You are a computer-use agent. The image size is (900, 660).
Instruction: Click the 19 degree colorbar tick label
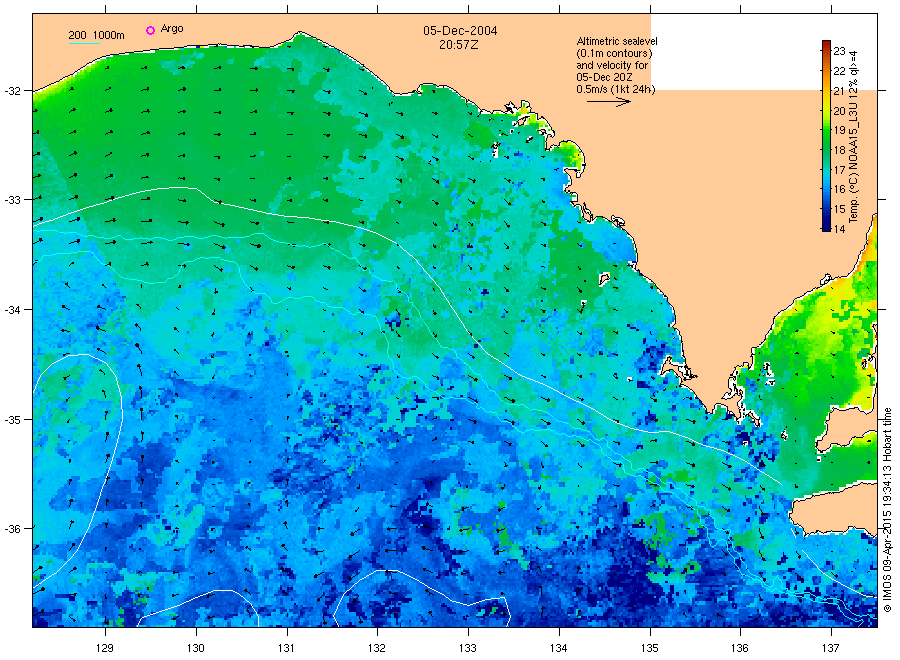coord(840,130)
